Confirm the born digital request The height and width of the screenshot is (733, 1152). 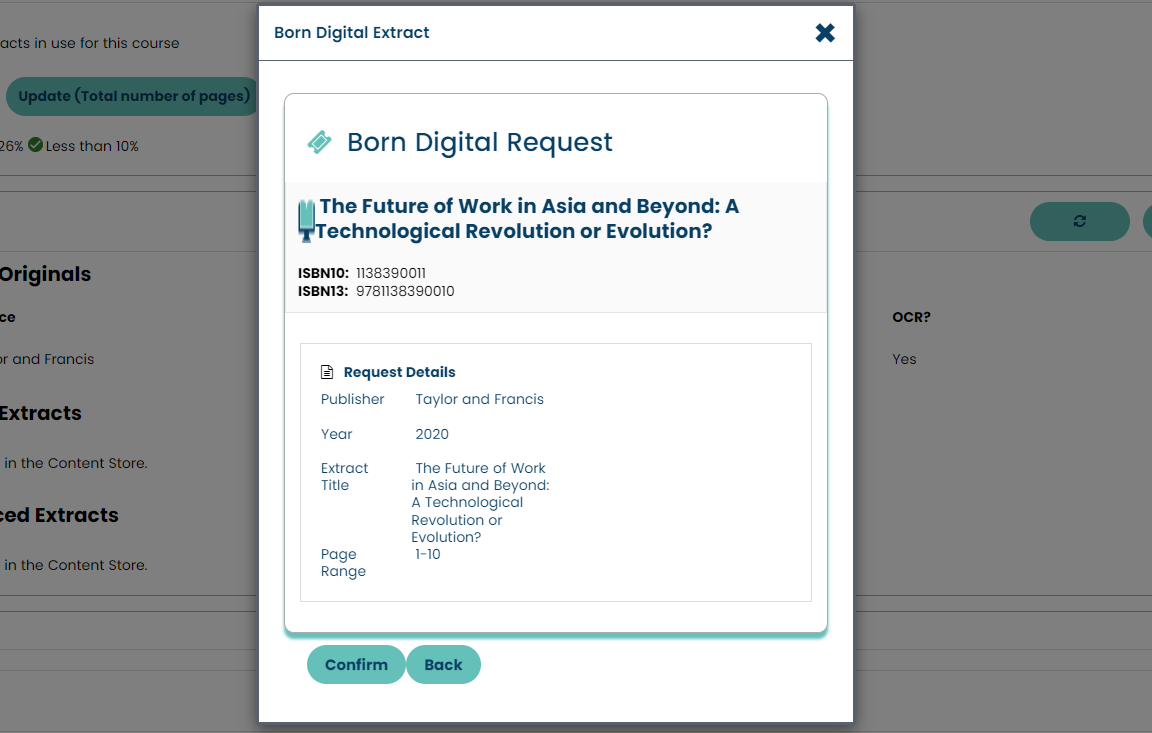356,665
